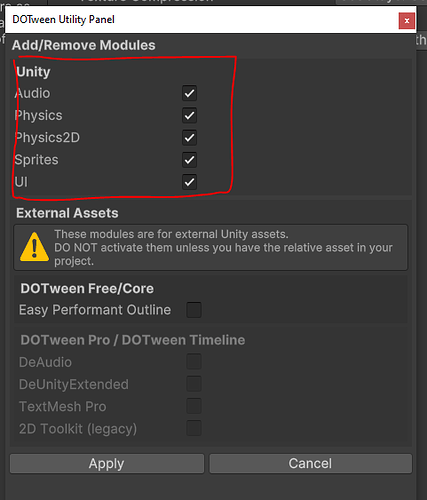Toggle the Physics module checkbox

(x=189, y=115)
